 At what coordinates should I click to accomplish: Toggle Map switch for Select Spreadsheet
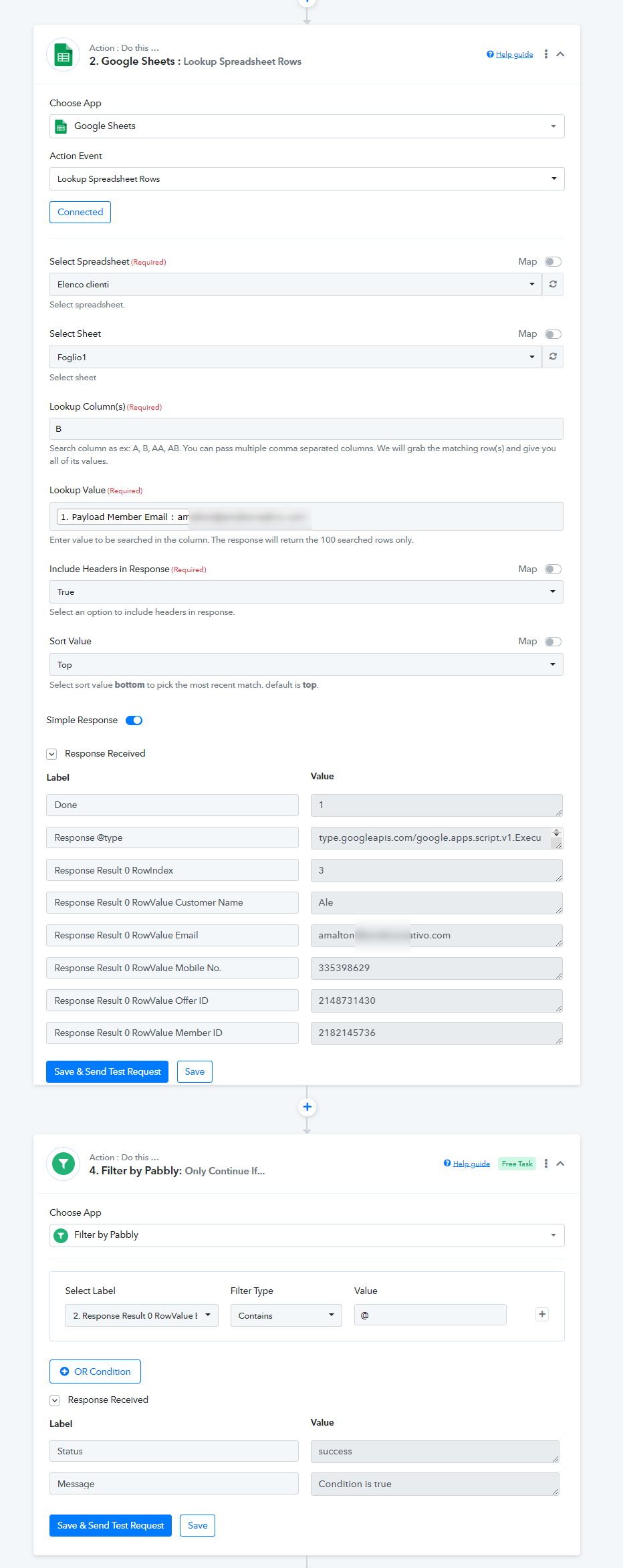(553, 261)
